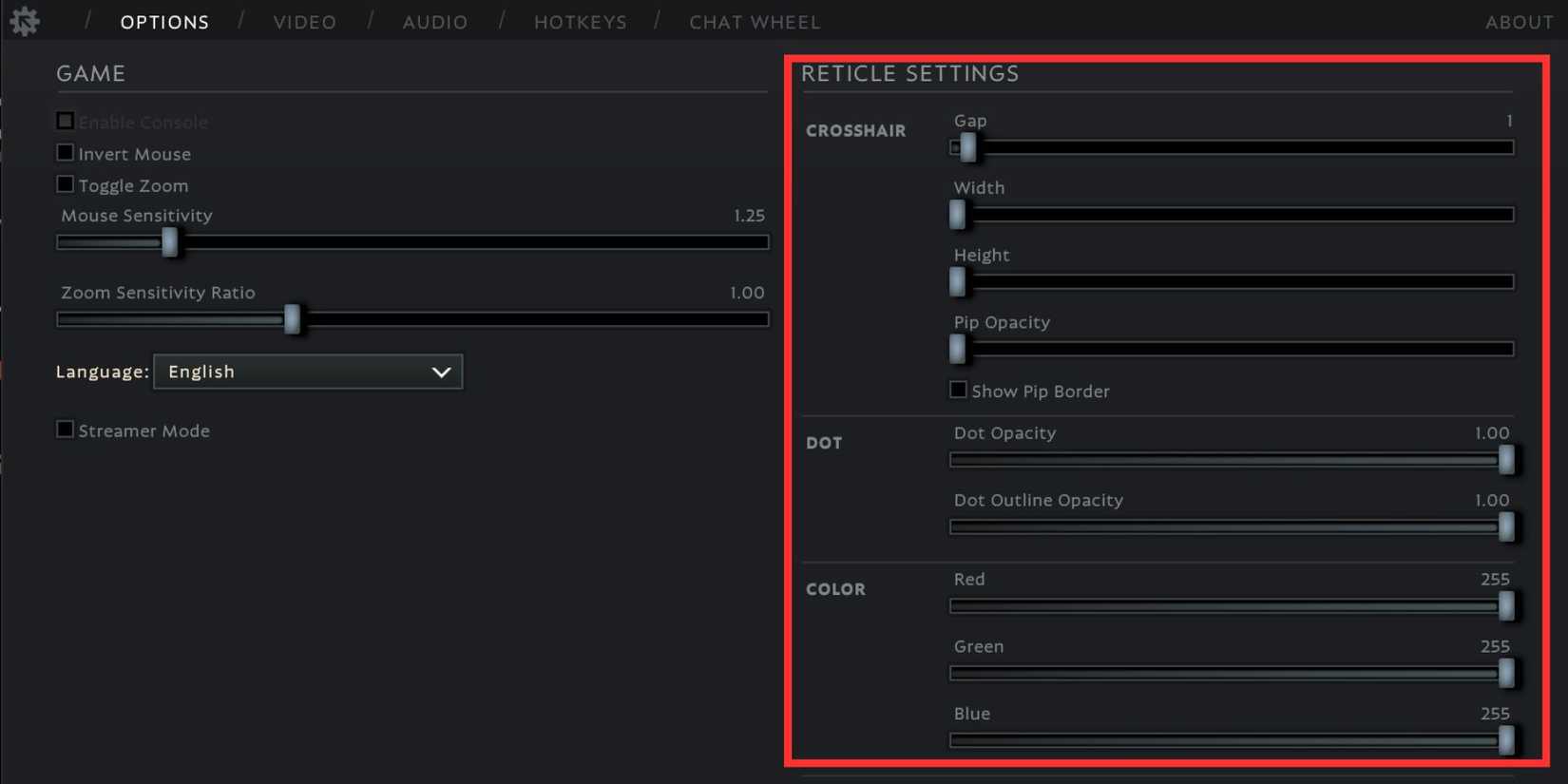Open the Options tab
The image size is (1568, 784).
pos(164,22)
